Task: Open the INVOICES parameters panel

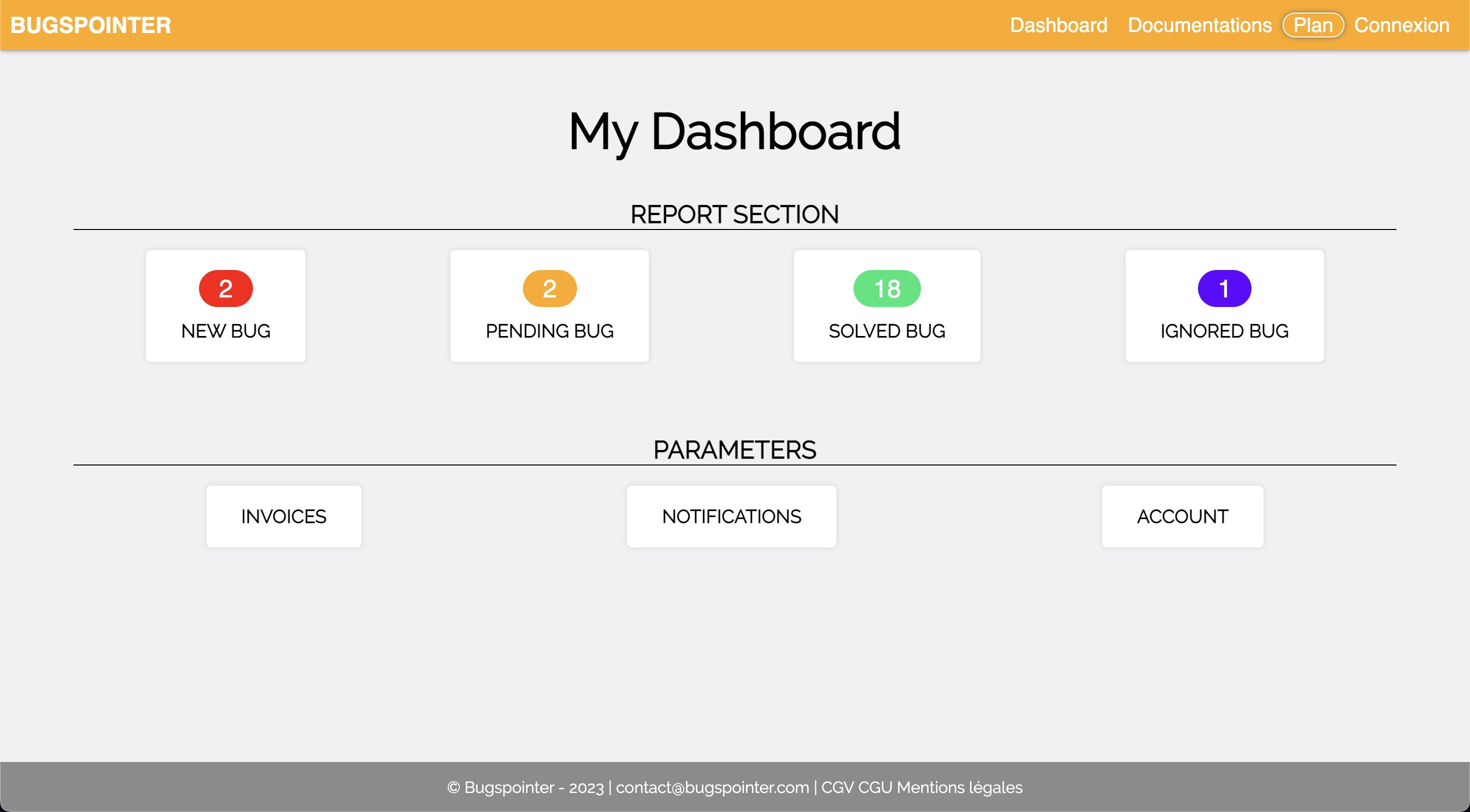Action: coord(283,516)
